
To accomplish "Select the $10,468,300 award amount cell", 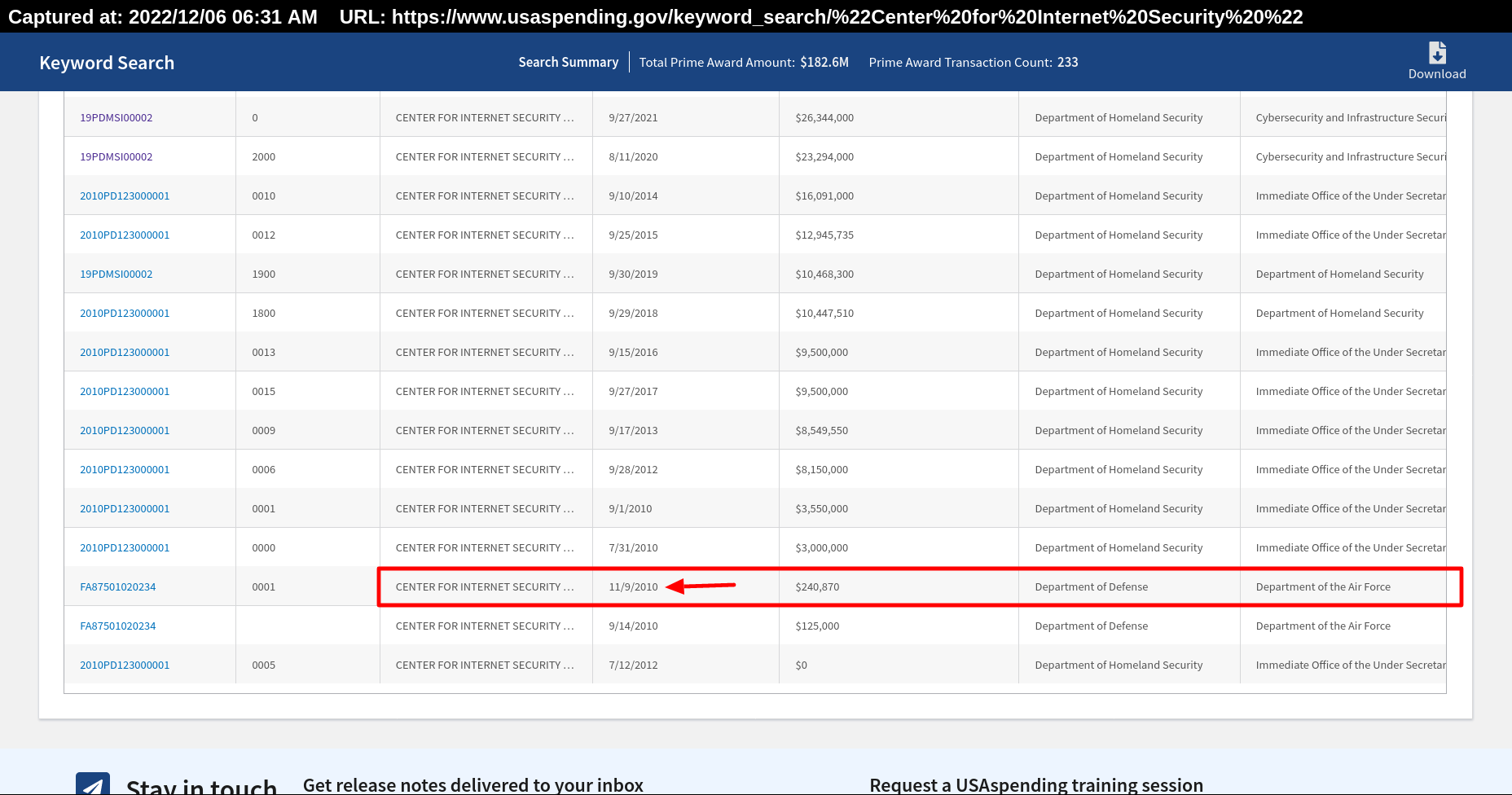I will pyautogui.click(x=899, y=274).
